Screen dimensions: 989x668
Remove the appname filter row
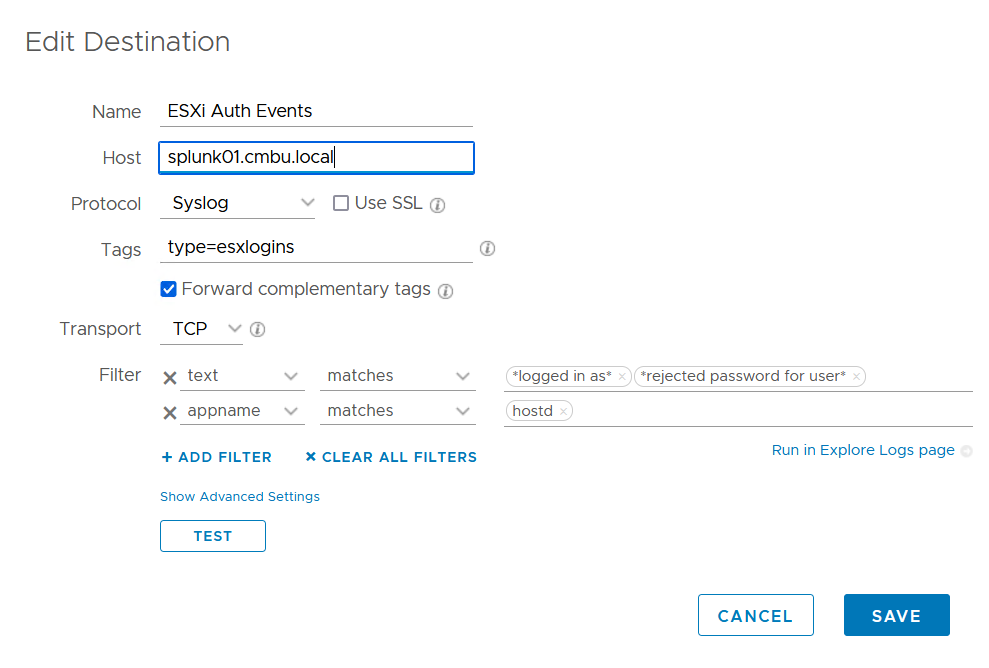[x=170, y=412]
